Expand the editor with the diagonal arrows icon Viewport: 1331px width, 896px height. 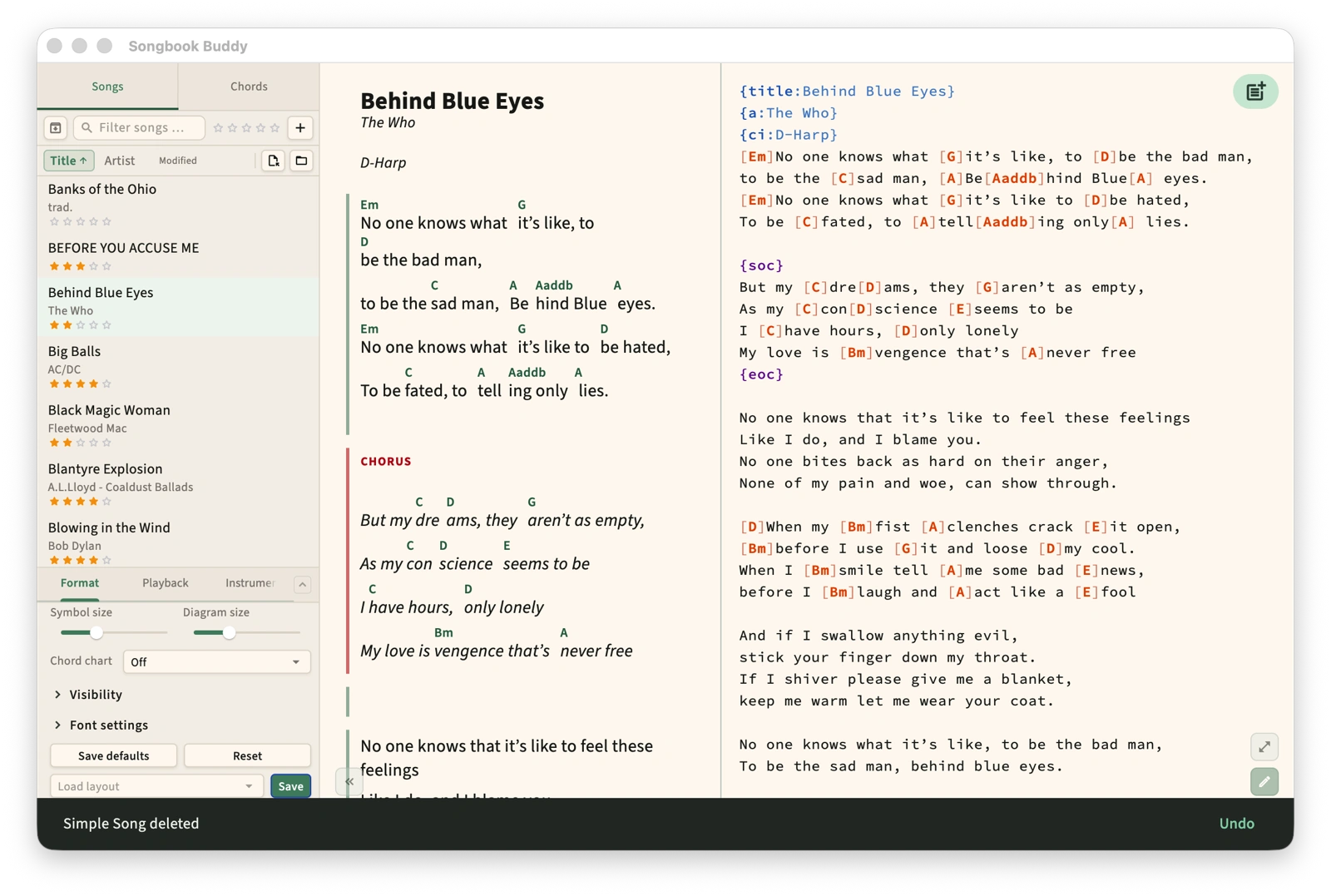click(1264, 747)
